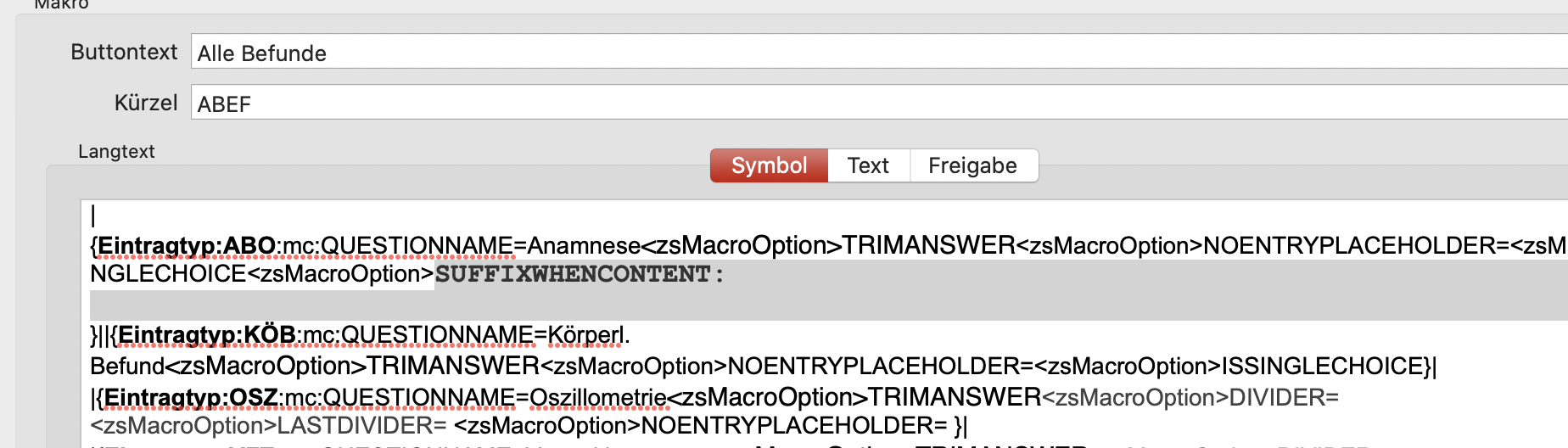Viewport: 1568px width, 448px height.
Task: Click the Langtext label
Action: click(116, 151)
